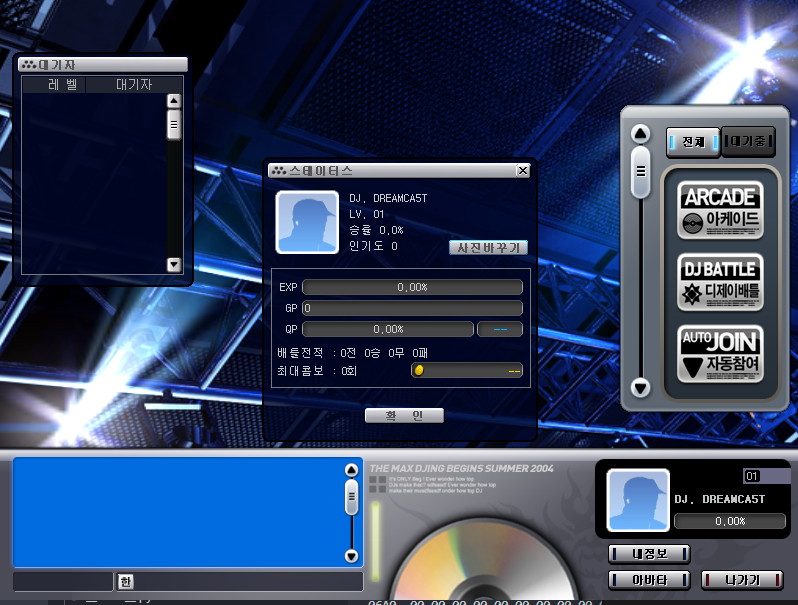Open the 아바타 avatar menu

649,580
